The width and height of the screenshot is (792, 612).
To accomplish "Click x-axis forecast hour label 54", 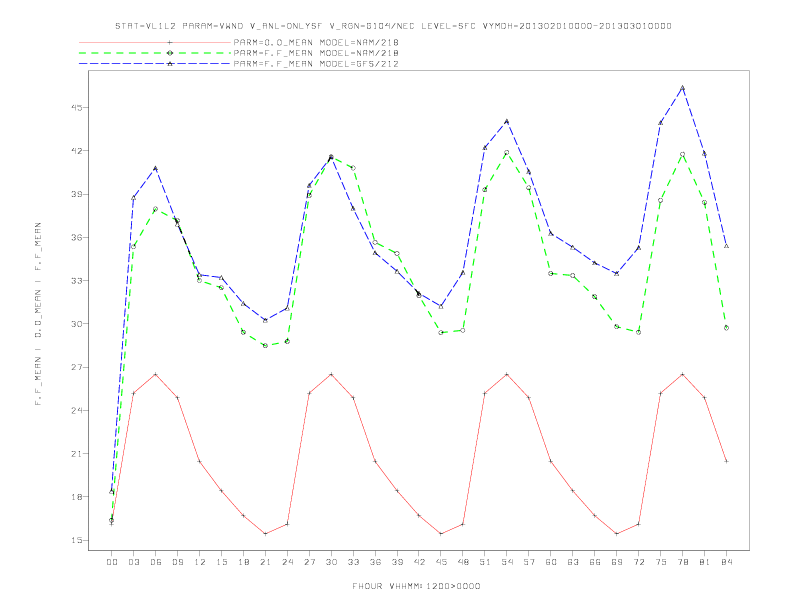I will click(507, 562).
